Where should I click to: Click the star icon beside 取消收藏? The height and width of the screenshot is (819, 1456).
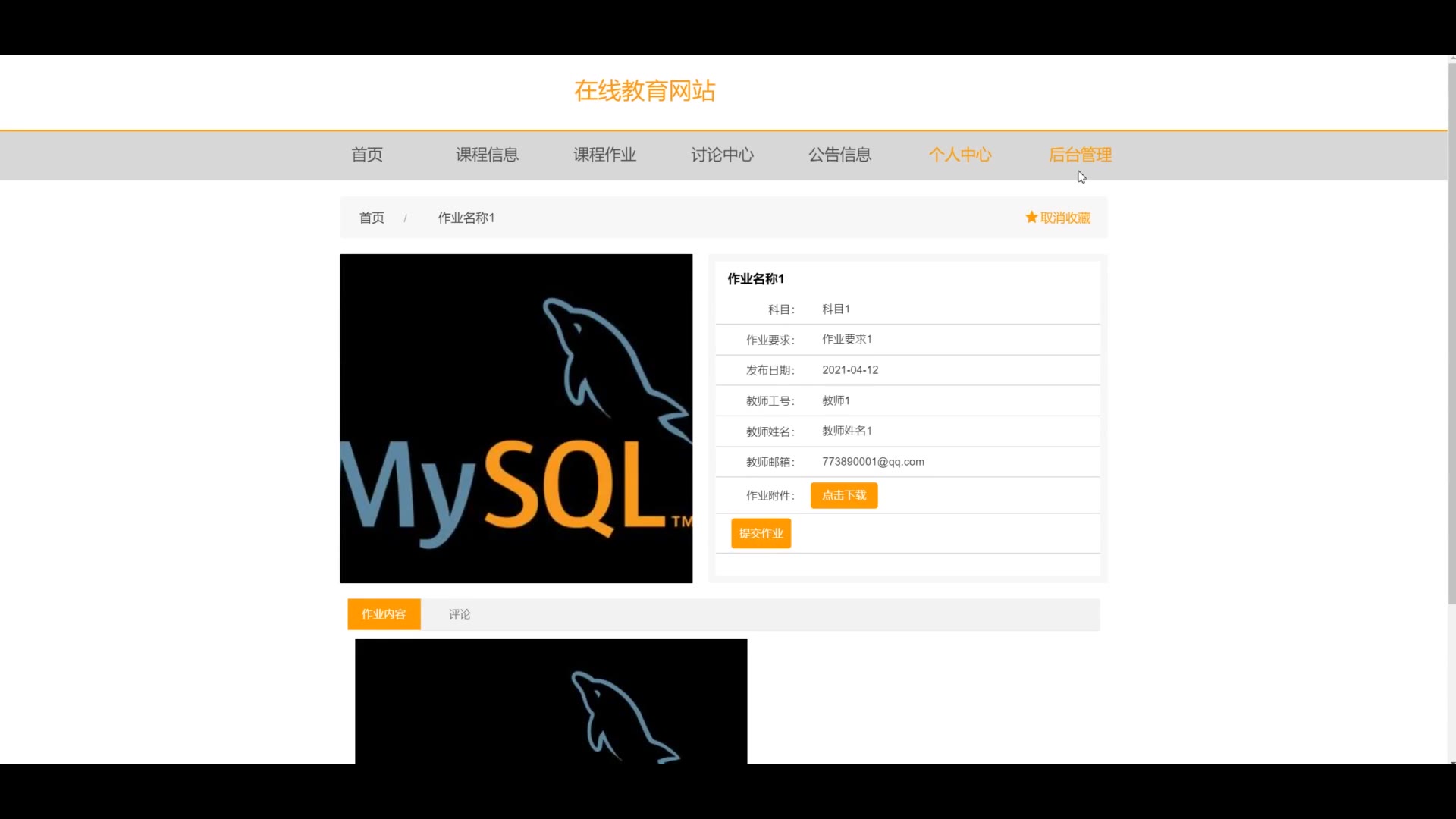click(x=1031, y=218)
